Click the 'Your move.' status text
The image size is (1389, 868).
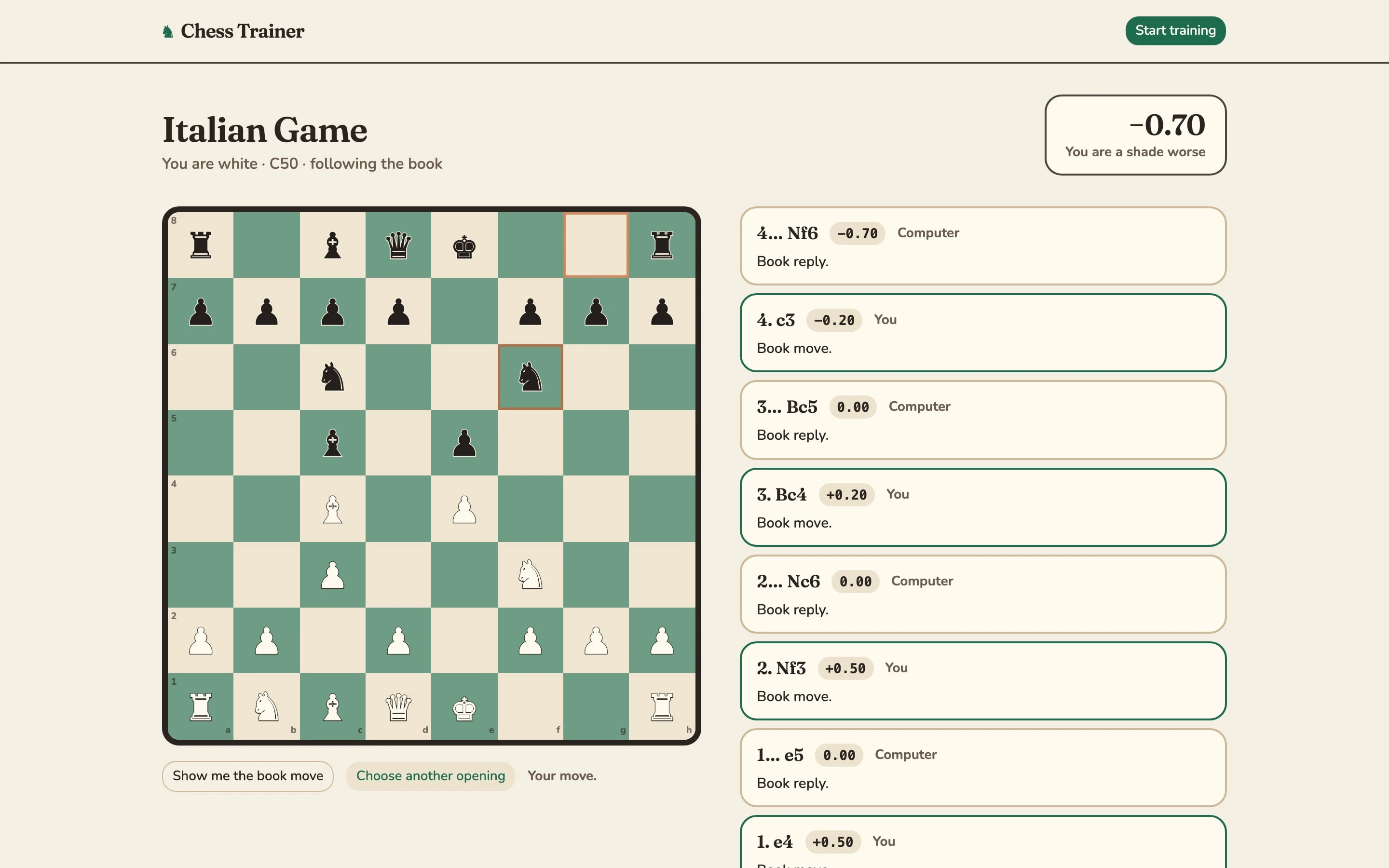[561, 775]
